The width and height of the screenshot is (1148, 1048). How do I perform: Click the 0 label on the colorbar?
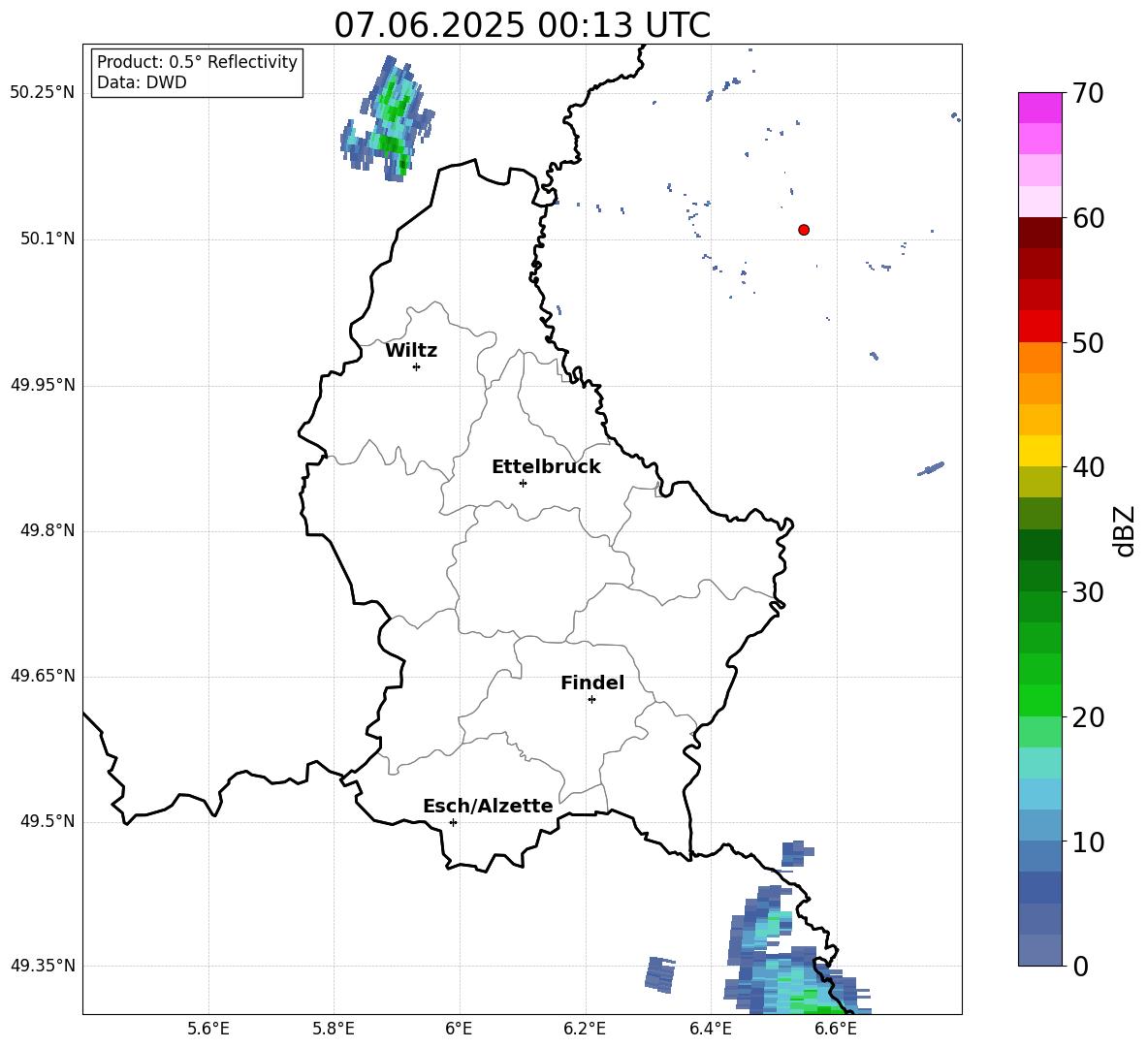[x=1081, y=966]
